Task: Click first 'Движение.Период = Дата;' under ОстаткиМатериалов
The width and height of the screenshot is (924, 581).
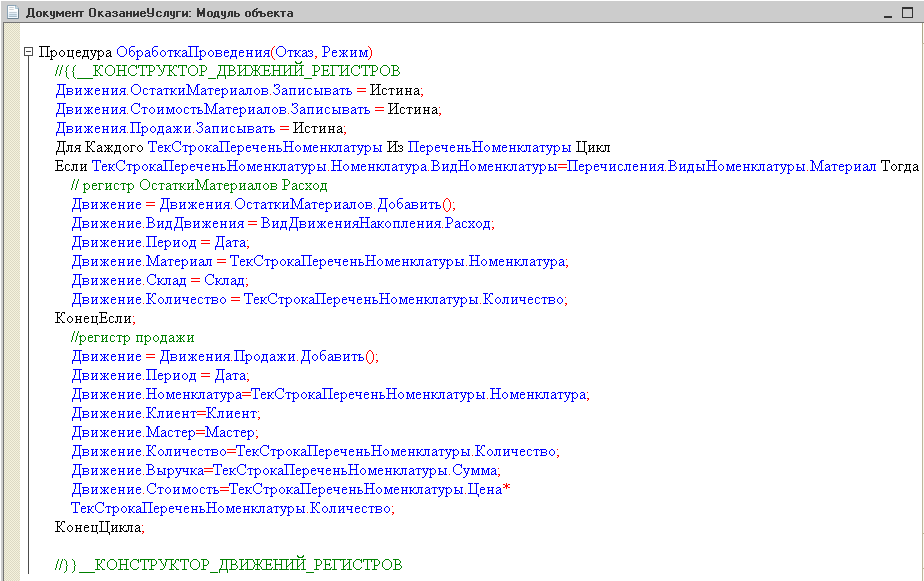Action: point(160,243)
